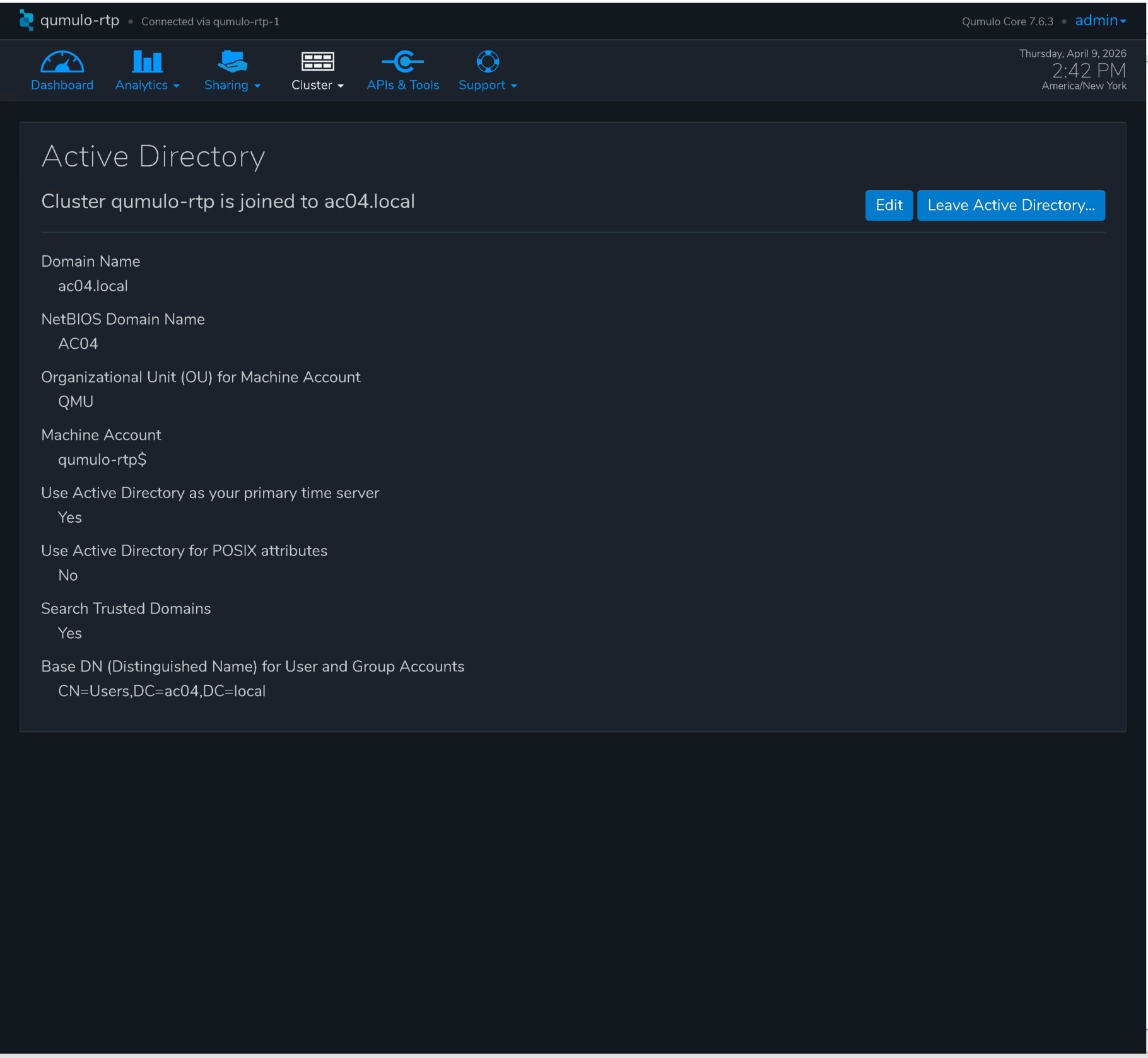Image resolution: width=1148 pixels, height=1058 pixels.
Task: Click the Thursday, April 9, 2026 date
Action: pyautogui.click(x=1072, y=54)
